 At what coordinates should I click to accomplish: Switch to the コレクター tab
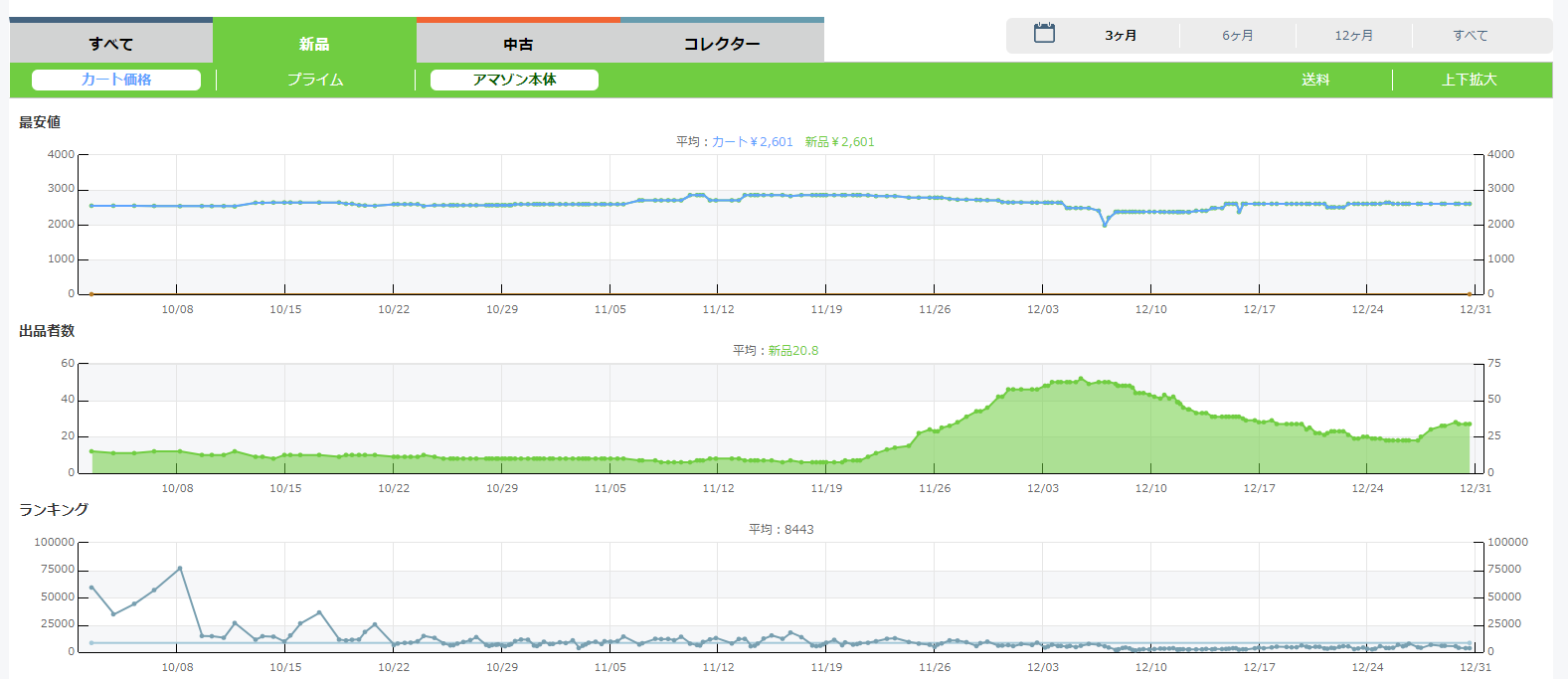coord(722,44)
